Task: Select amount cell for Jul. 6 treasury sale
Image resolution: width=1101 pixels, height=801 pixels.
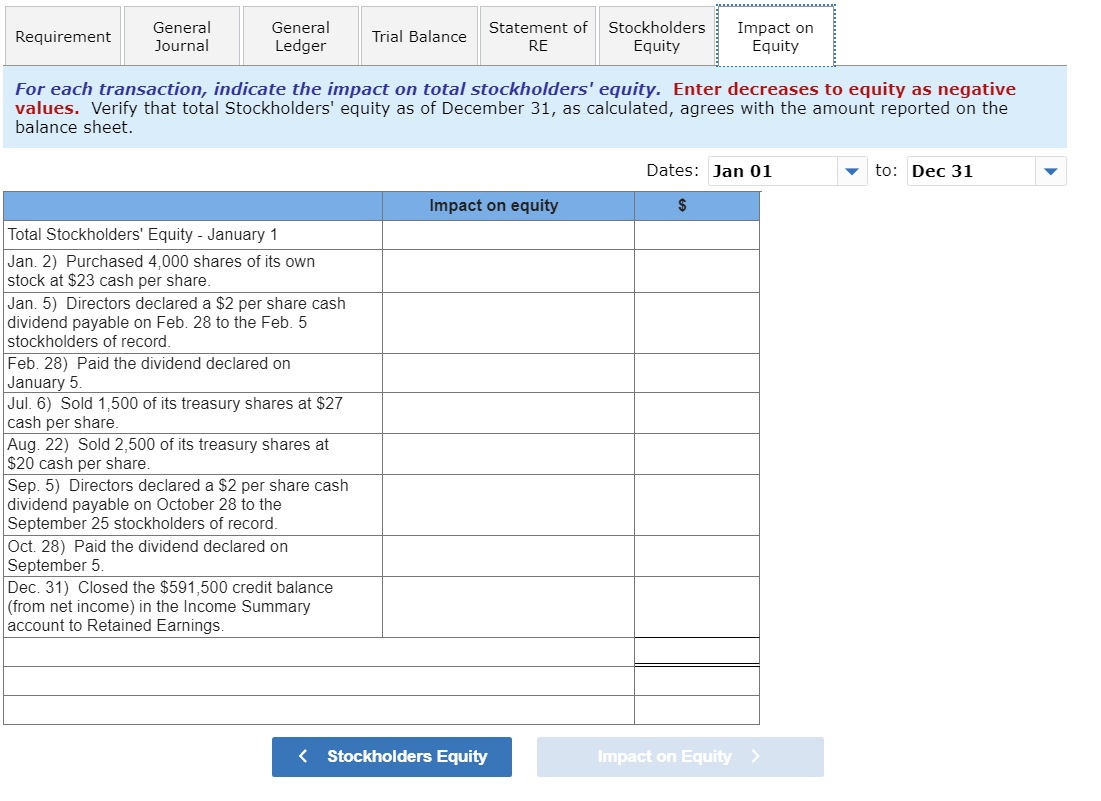Action: (x=697, y=413)
